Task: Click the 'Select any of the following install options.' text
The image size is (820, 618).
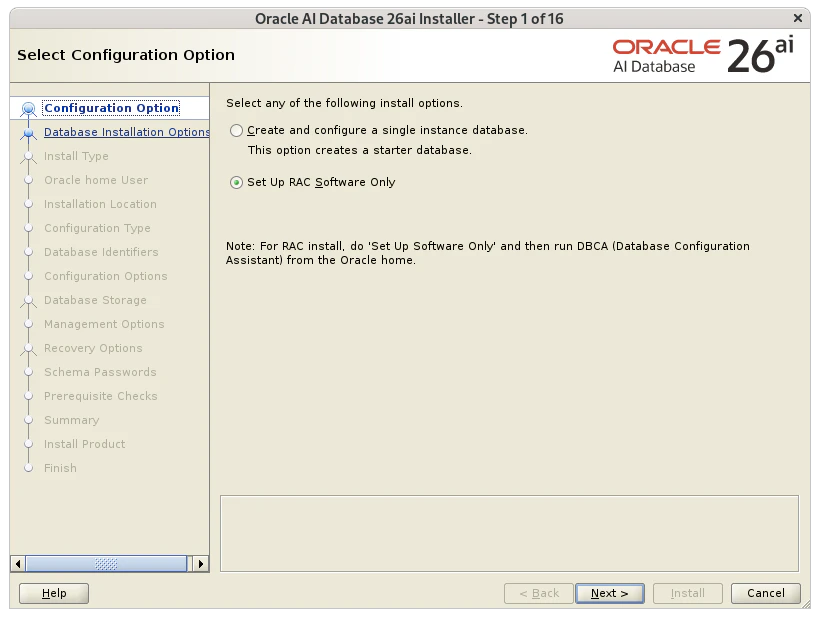Action: point(344,104)
